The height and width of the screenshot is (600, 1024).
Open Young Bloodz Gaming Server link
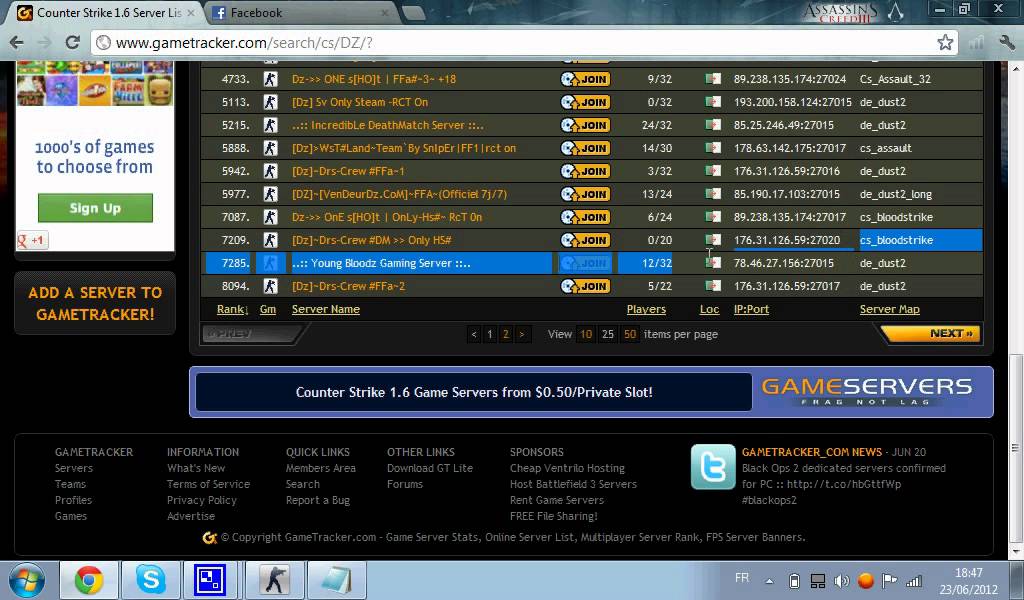(381, 263)
